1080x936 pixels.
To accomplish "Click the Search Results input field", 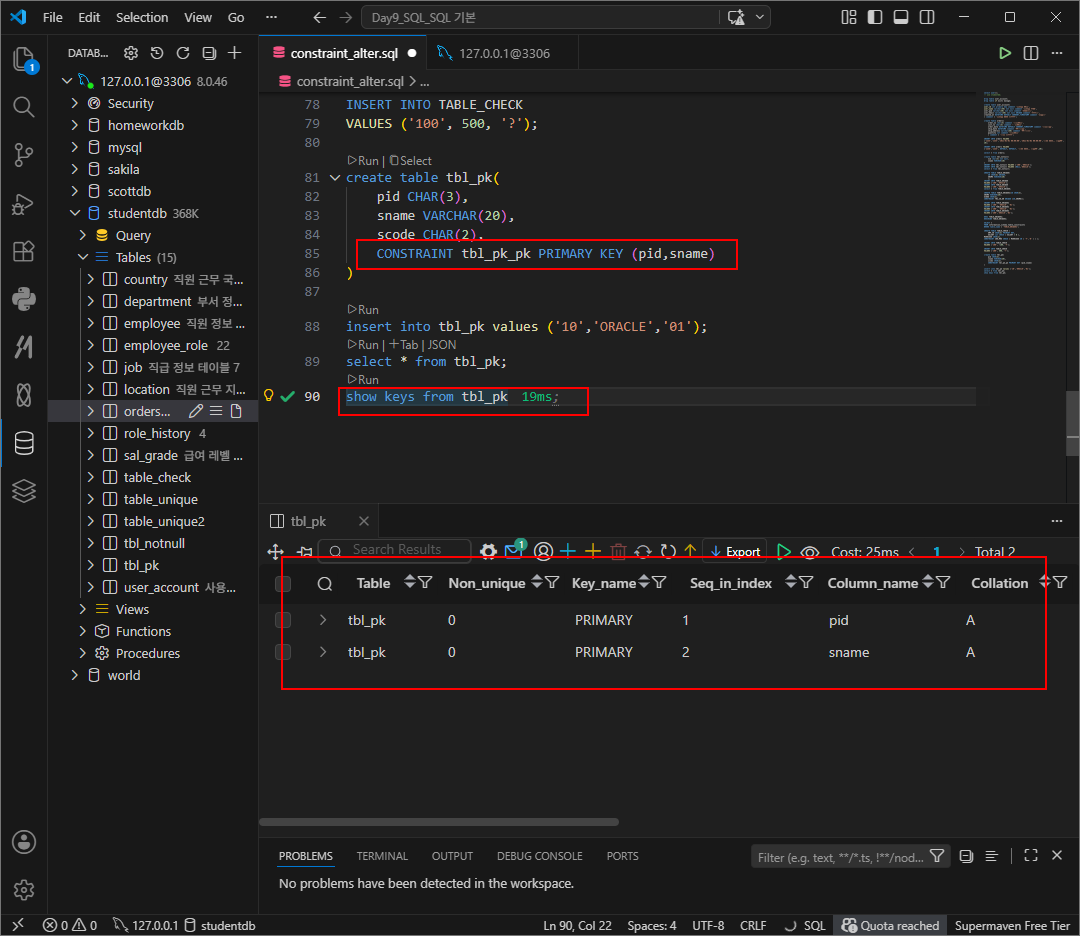I will pos(395,550).
